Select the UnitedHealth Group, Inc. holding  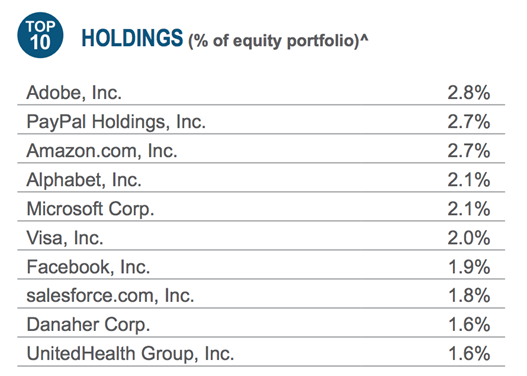(130, 354)
